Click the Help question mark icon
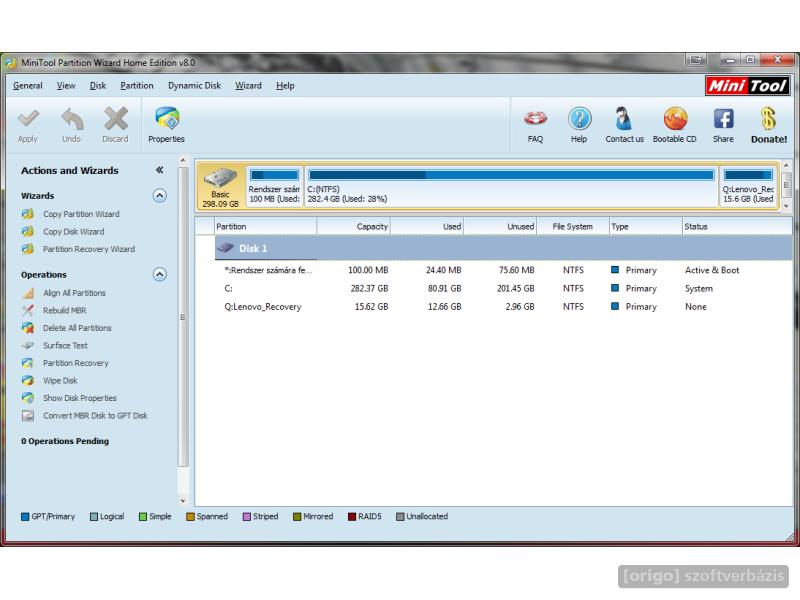The width and height of the screenshot is (800, 600). point(580,118)
